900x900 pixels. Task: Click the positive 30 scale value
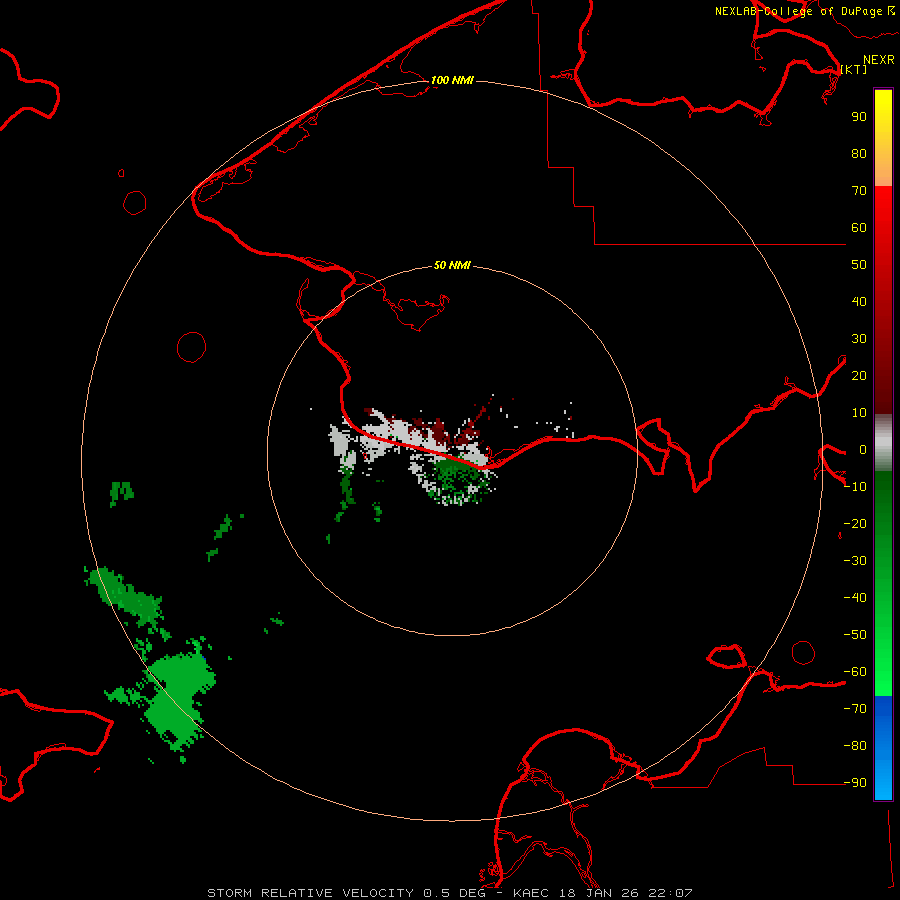(x=859, y=339)
